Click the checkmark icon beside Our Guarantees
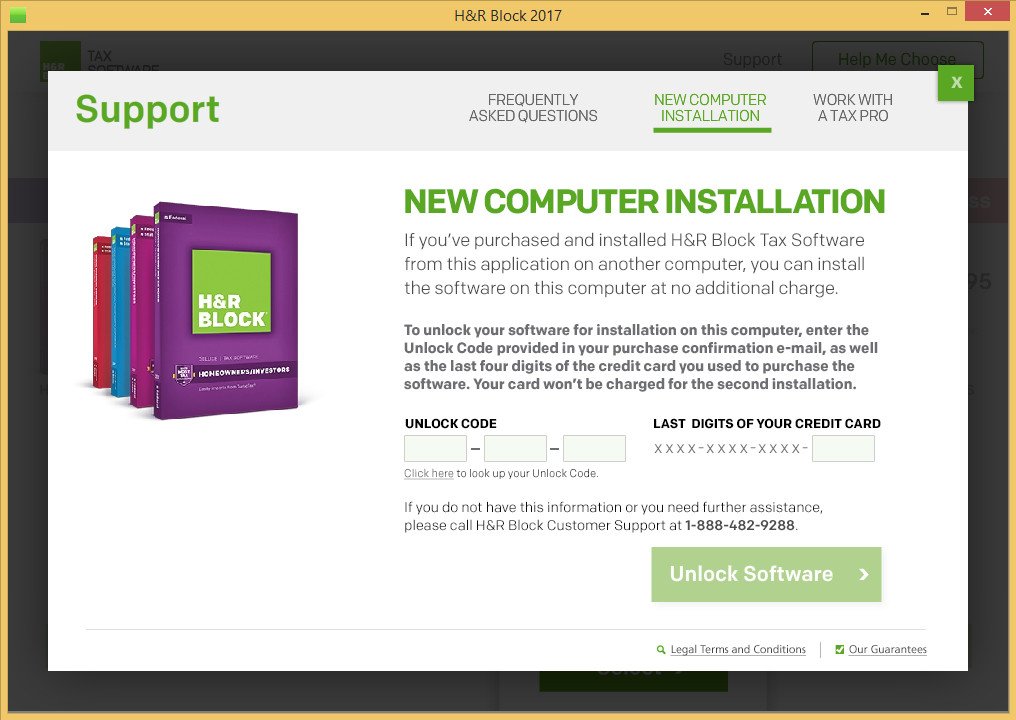Image resolution: width=1016 pixels, height=720 pixels. point(840,649)
